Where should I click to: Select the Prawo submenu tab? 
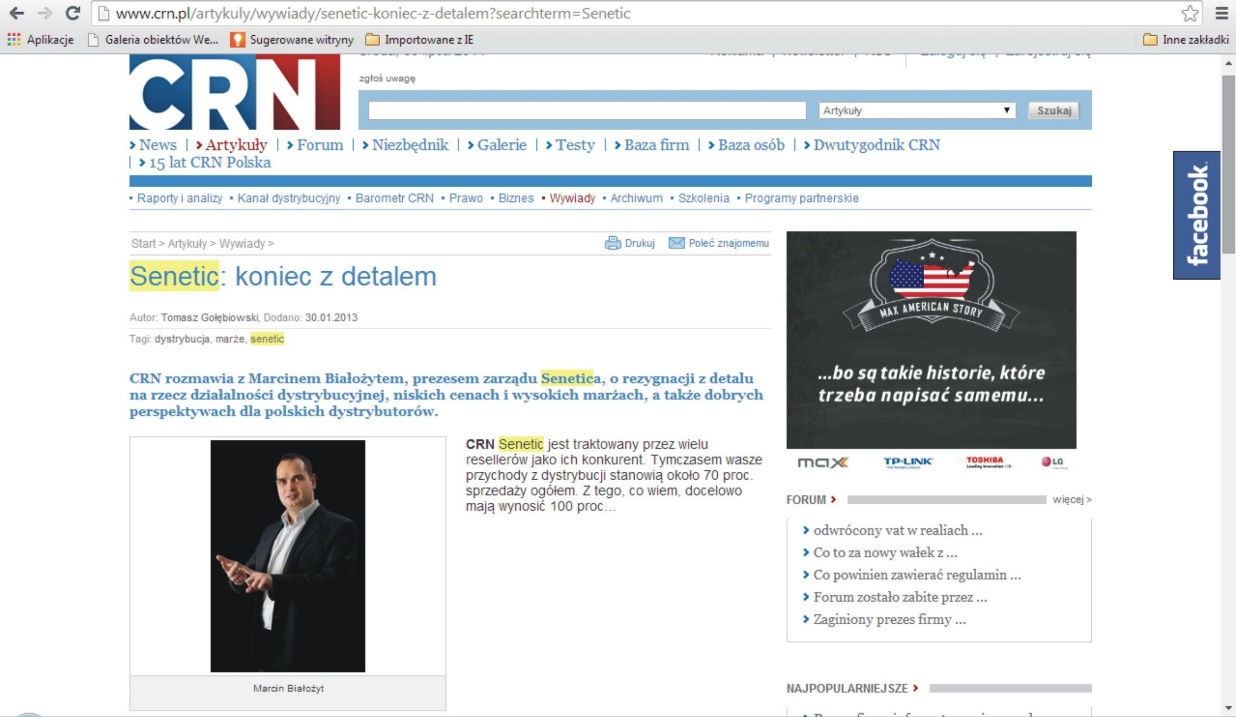466,198
